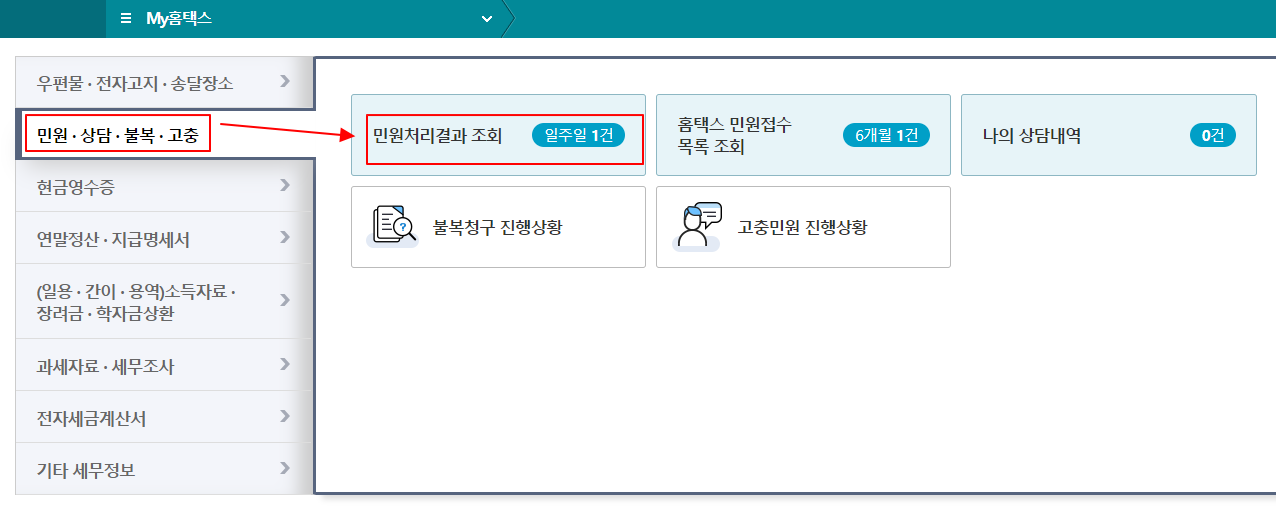Open 고충민원 진행상황 link
This screenshot has height=530, width=1276.
coord(802,227)
